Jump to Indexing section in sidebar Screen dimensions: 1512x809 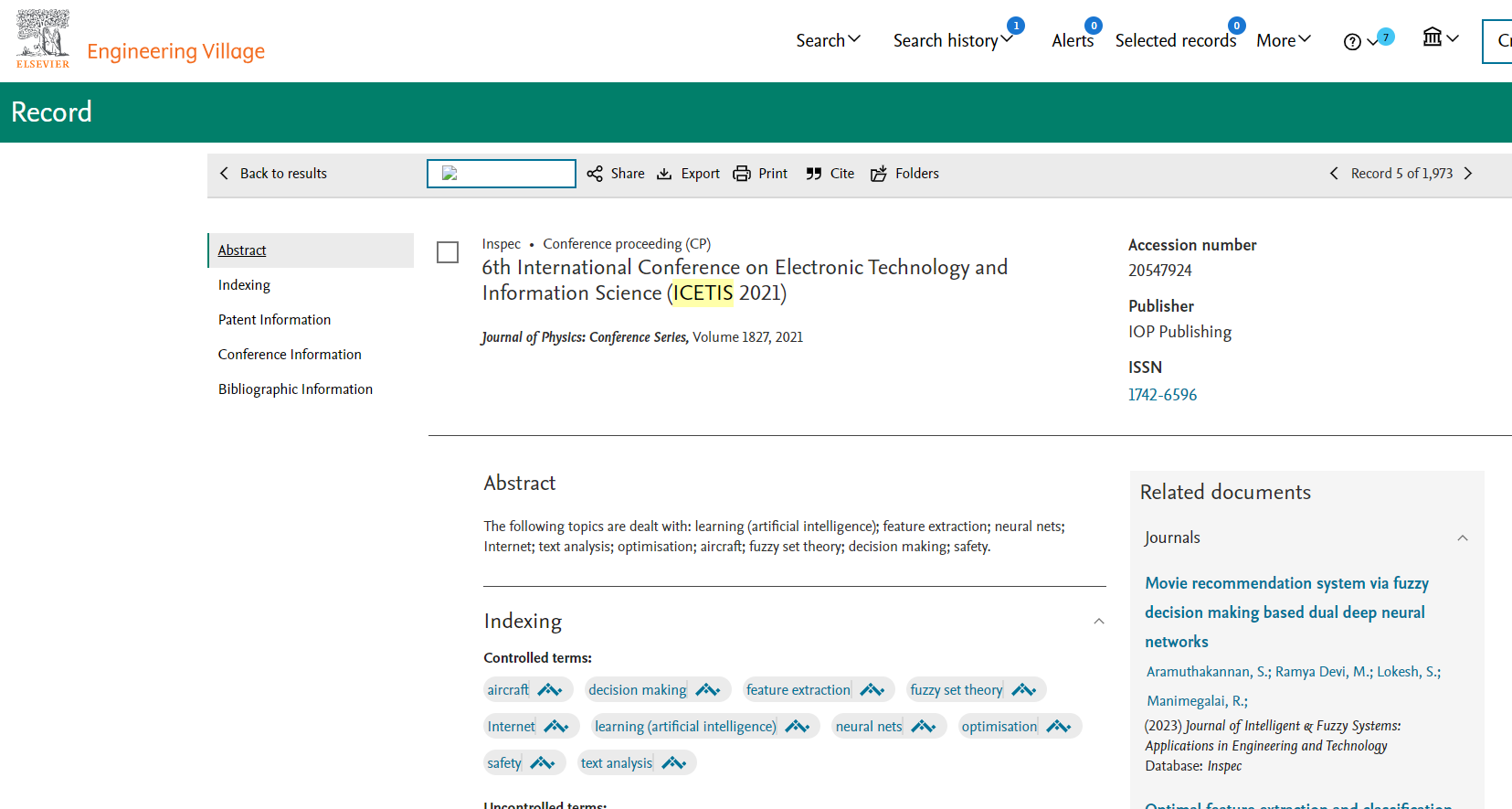pos(244,285)
